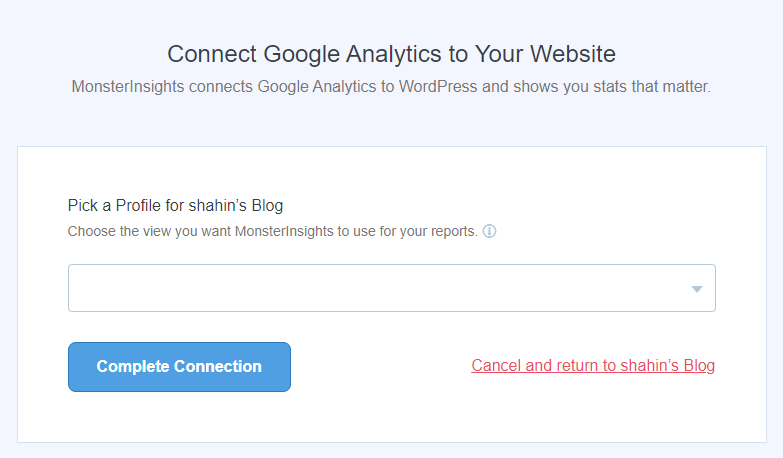Click the MonsterInsights subtitle text
The height and width of the screenshot is (458, 783).
tap(391, 86)
